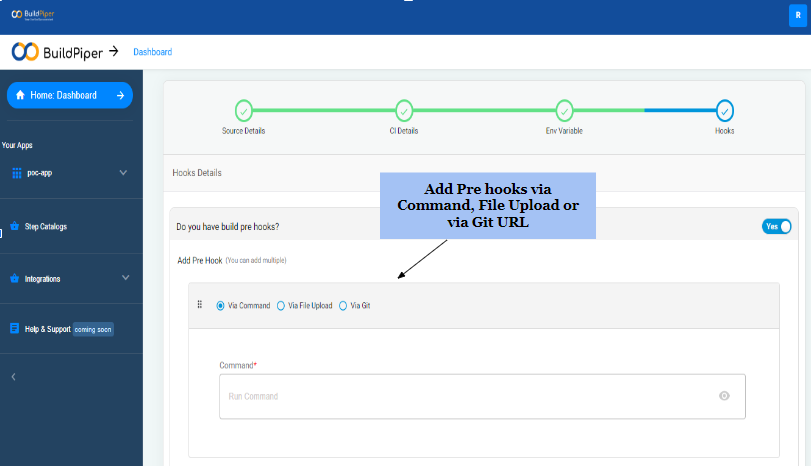Go to Source Details step circle
Viewport: 811px width, 466px height.
pos(244,111)
